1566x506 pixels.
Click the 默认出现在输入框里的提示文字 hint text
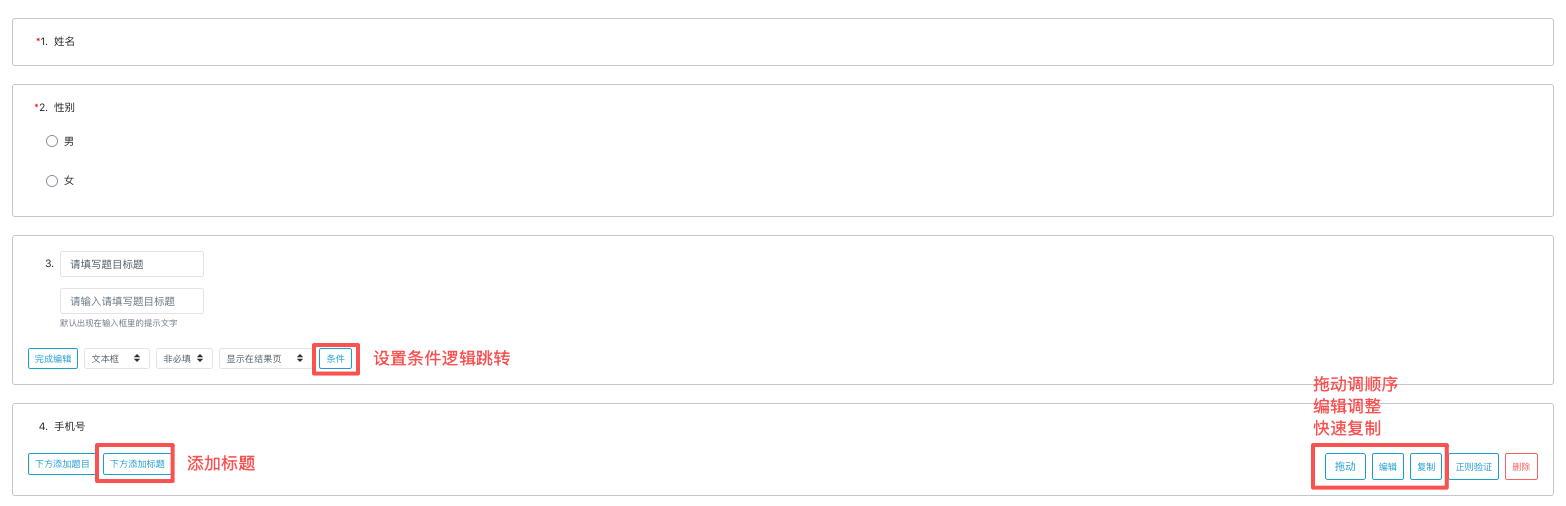[x=118, y=323]
